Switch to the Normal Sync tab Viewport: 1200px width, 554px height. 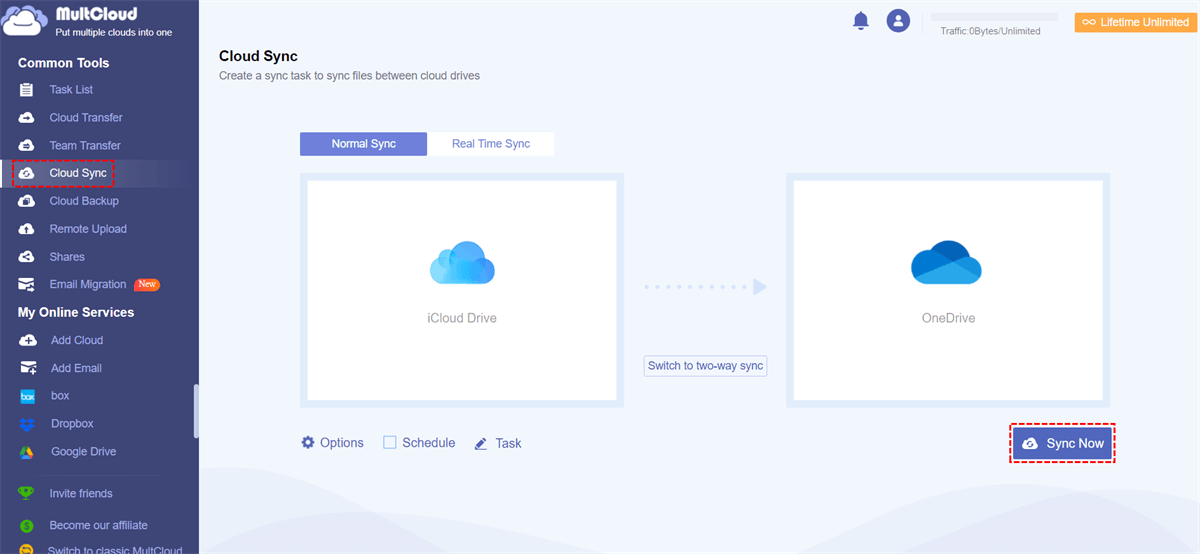[363, 144]
